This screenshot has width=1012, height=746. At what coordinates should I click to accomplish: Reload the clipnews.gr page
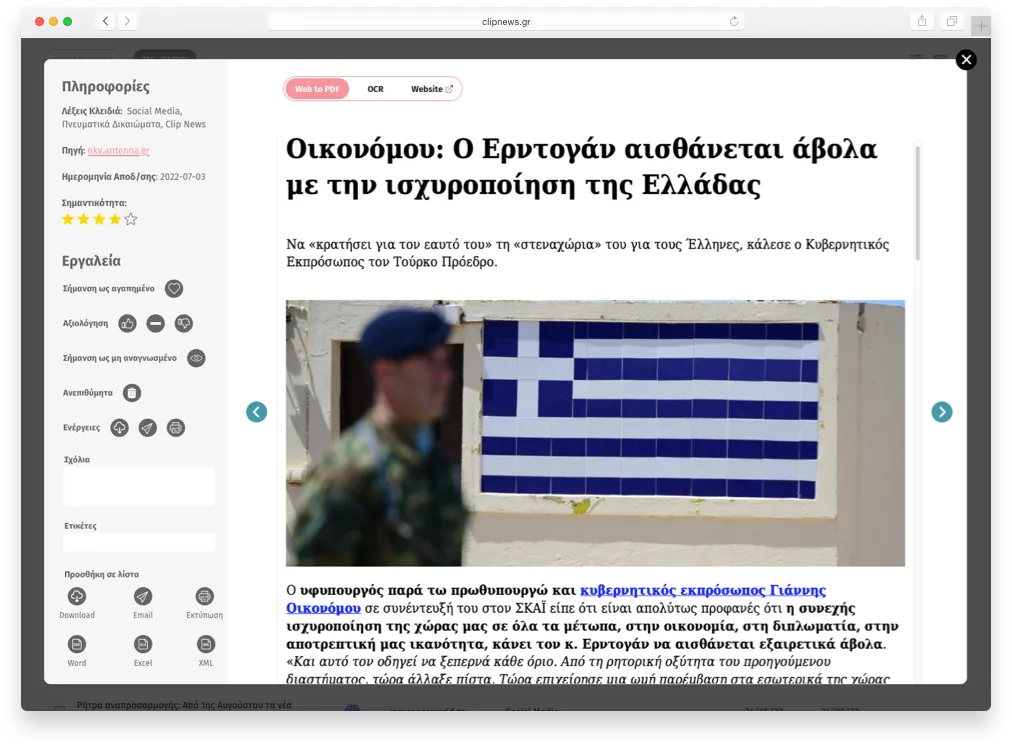pos(734,21)
